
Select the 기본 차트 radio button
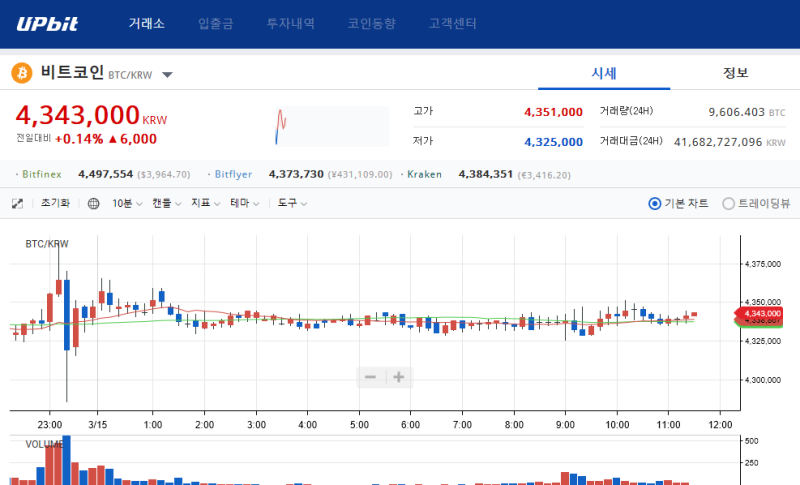click(x=655, y=204)
